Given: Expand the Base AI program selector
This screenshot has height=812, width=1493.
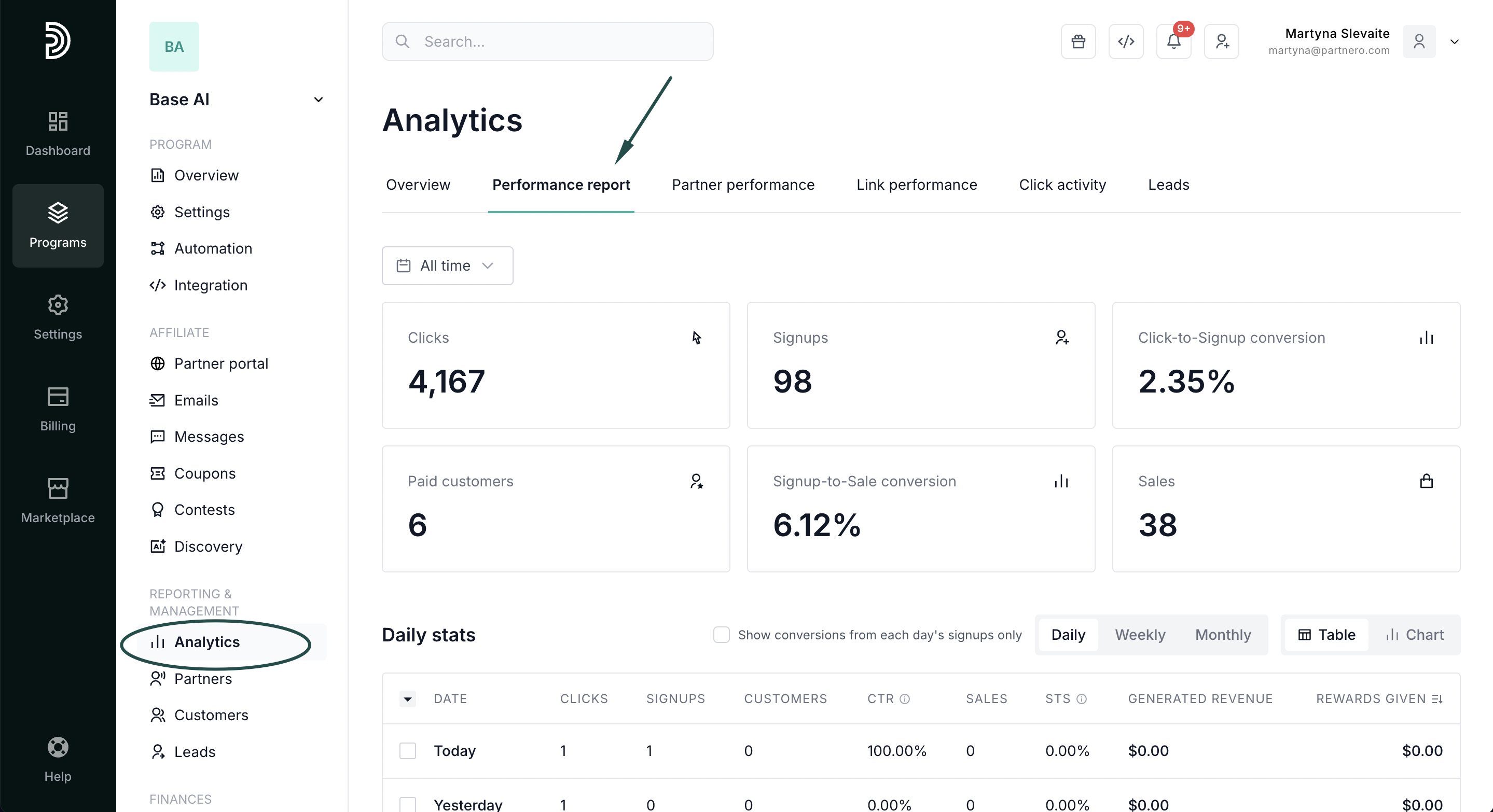Looking at the screenshot, I should click(318, 100).
